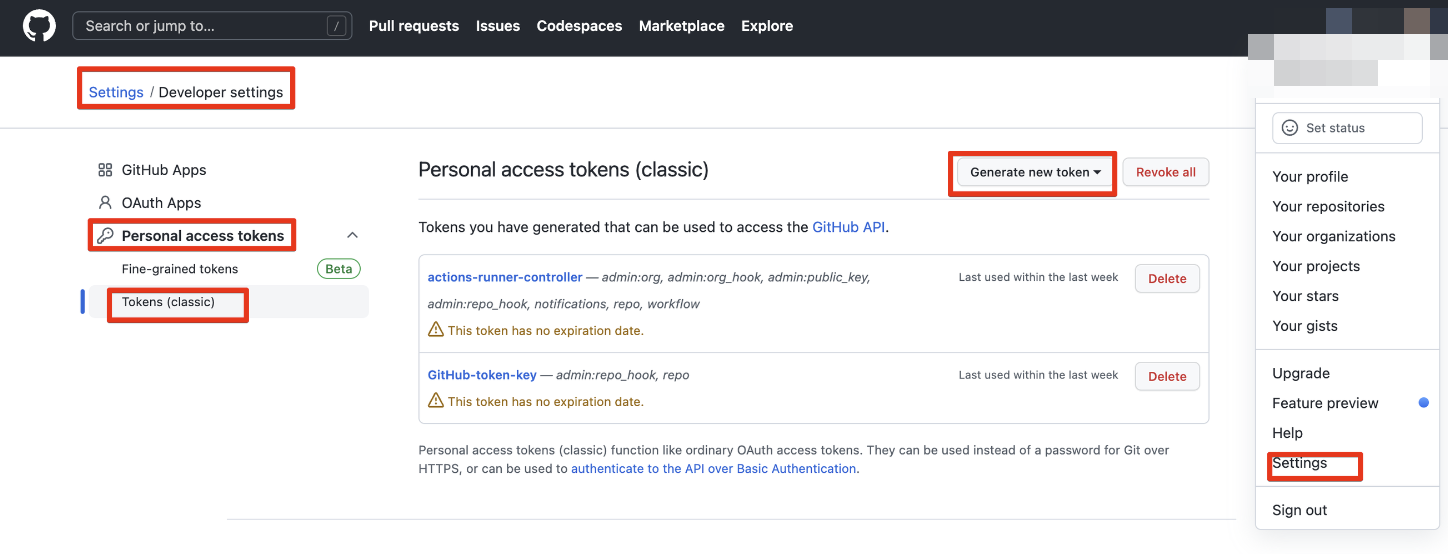Open the GitHub API link
This screenshot has width=1448, height=554.
click(848, 227)
